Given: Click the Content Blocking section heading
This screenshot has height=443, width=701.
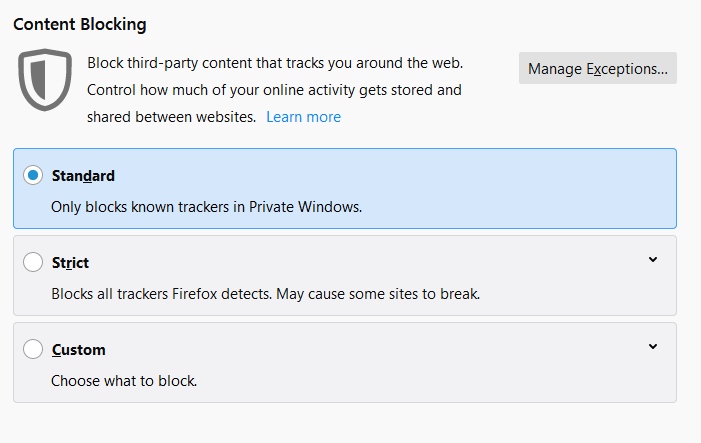Looking at the screenshot, I should click(x=80, y=24).
